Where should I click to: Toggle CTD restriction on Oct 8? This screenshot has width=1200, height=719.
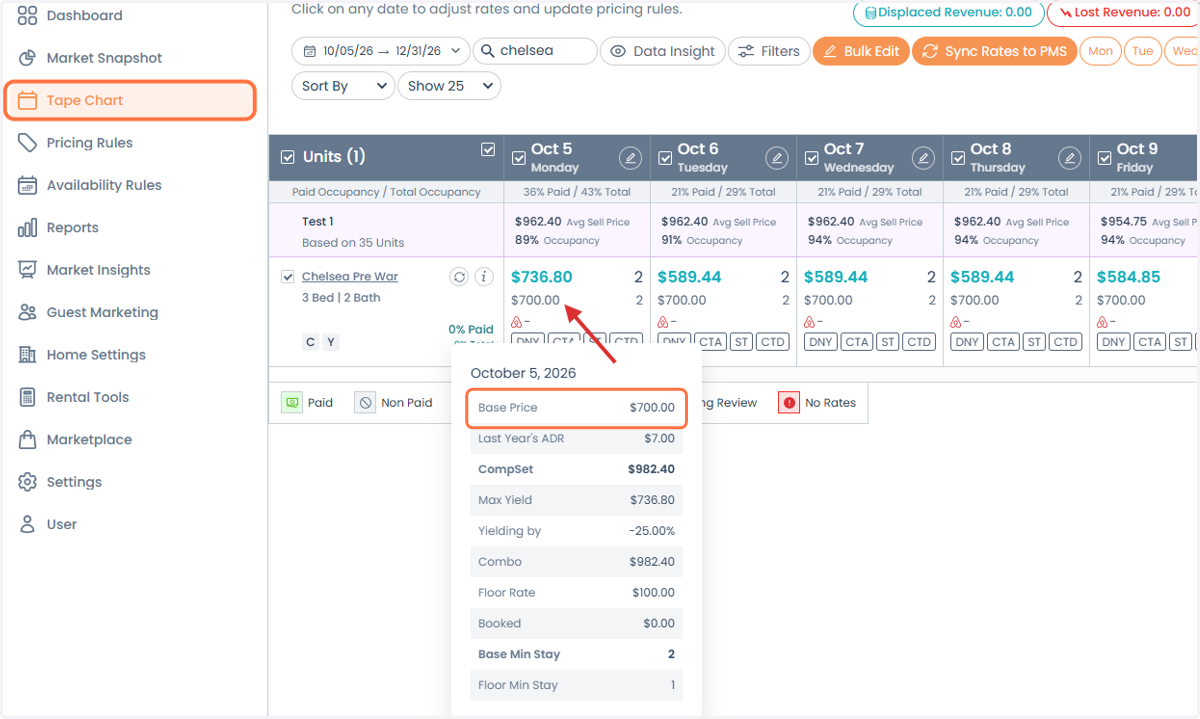(x=1066, y=342)
